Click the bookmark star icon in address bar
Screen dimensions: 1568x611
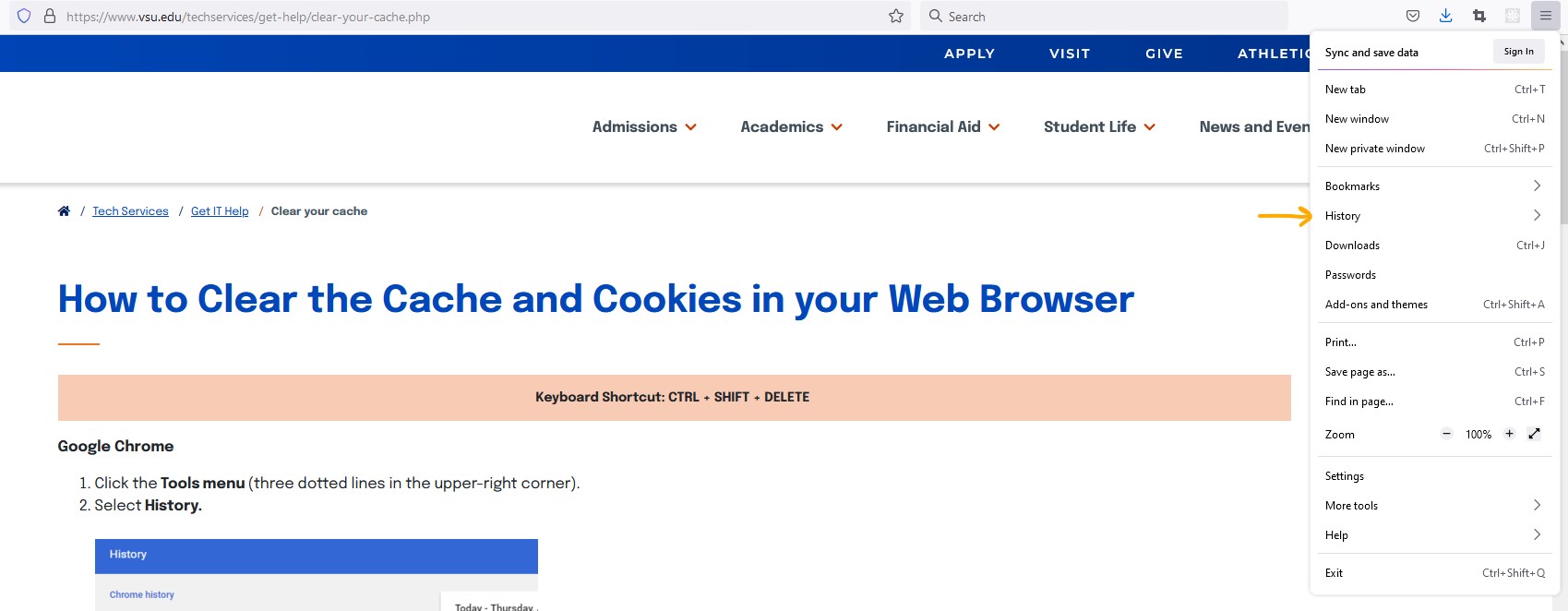896,16
